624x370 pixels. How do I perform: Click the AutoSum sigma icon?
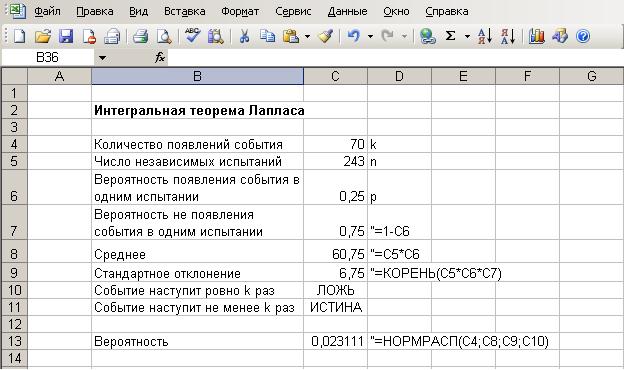450,36
